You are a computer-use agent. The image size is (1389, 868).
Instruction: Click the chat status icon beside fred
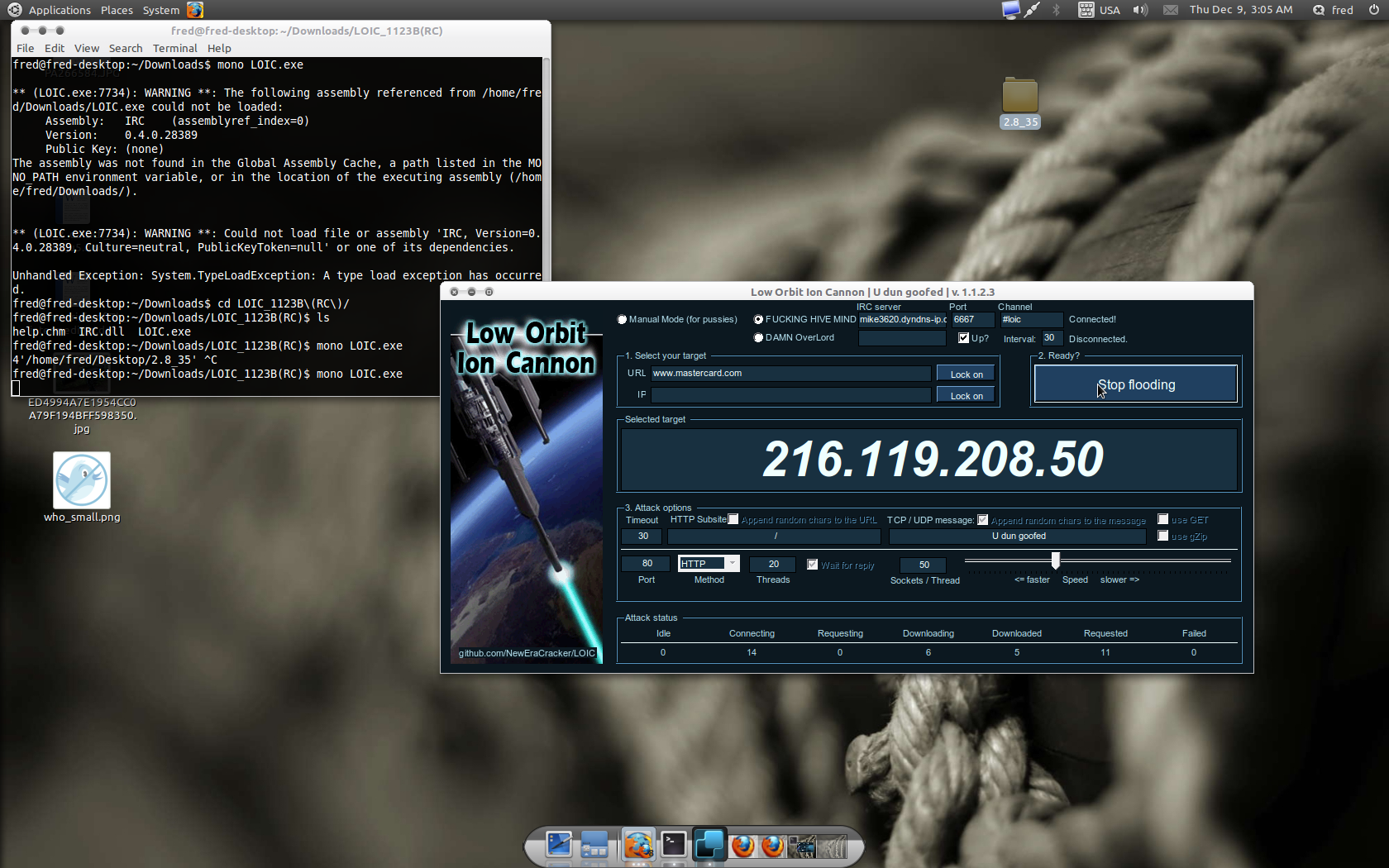pos(1319,10)
